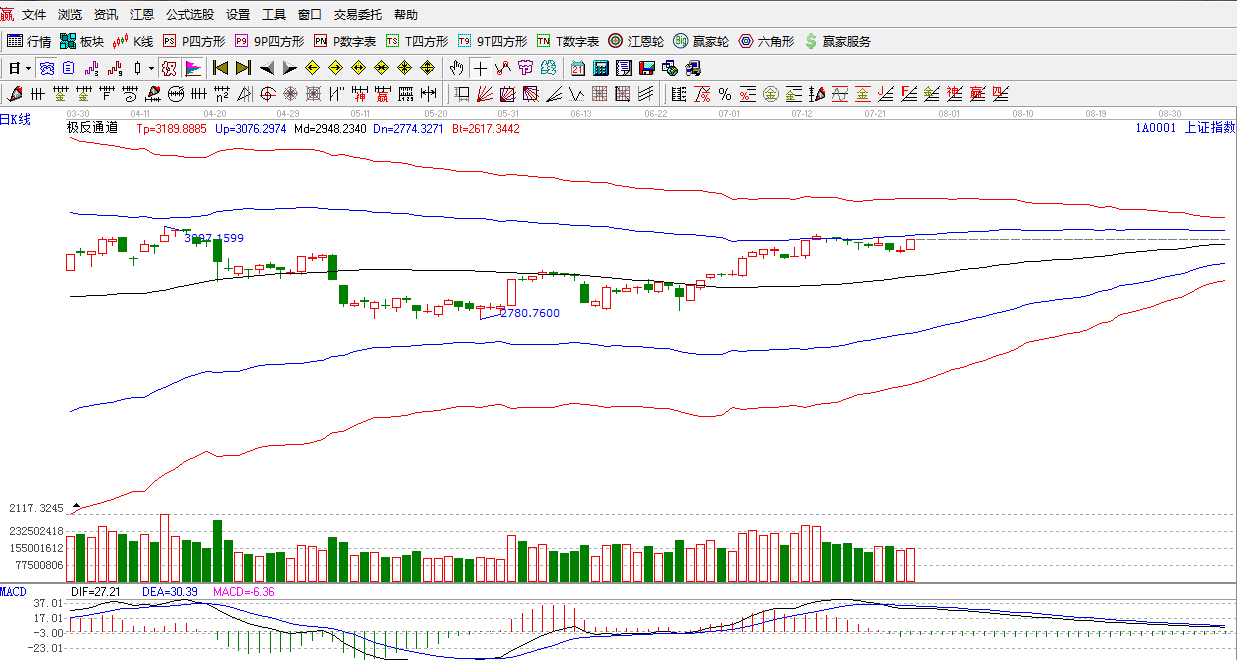Expand the 日 period dropdown arrow
The width and height of the screenshot is (1237, 660).
tap(28, 68)
